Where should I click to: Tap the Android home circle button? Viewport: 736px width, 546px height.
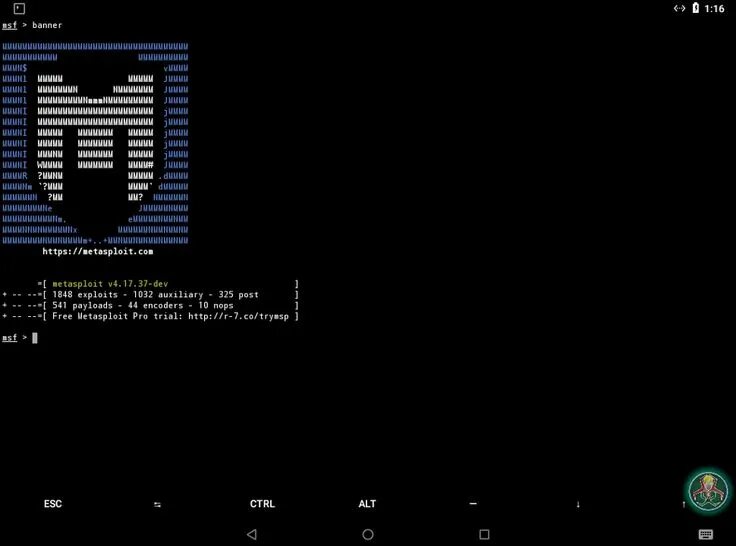(368, 534)
